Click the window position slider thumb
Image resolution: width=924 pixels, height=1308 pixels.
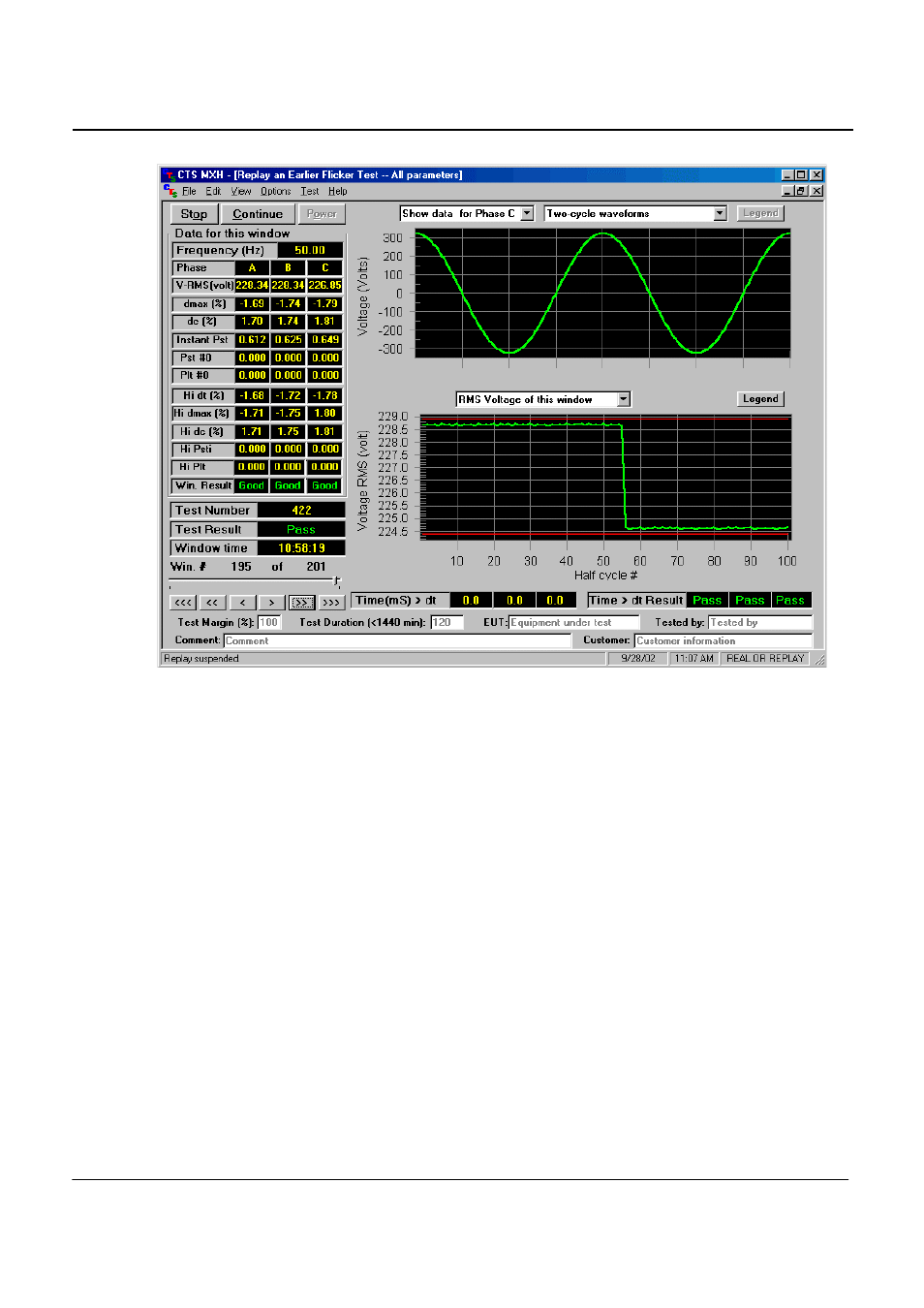[336, 581]
